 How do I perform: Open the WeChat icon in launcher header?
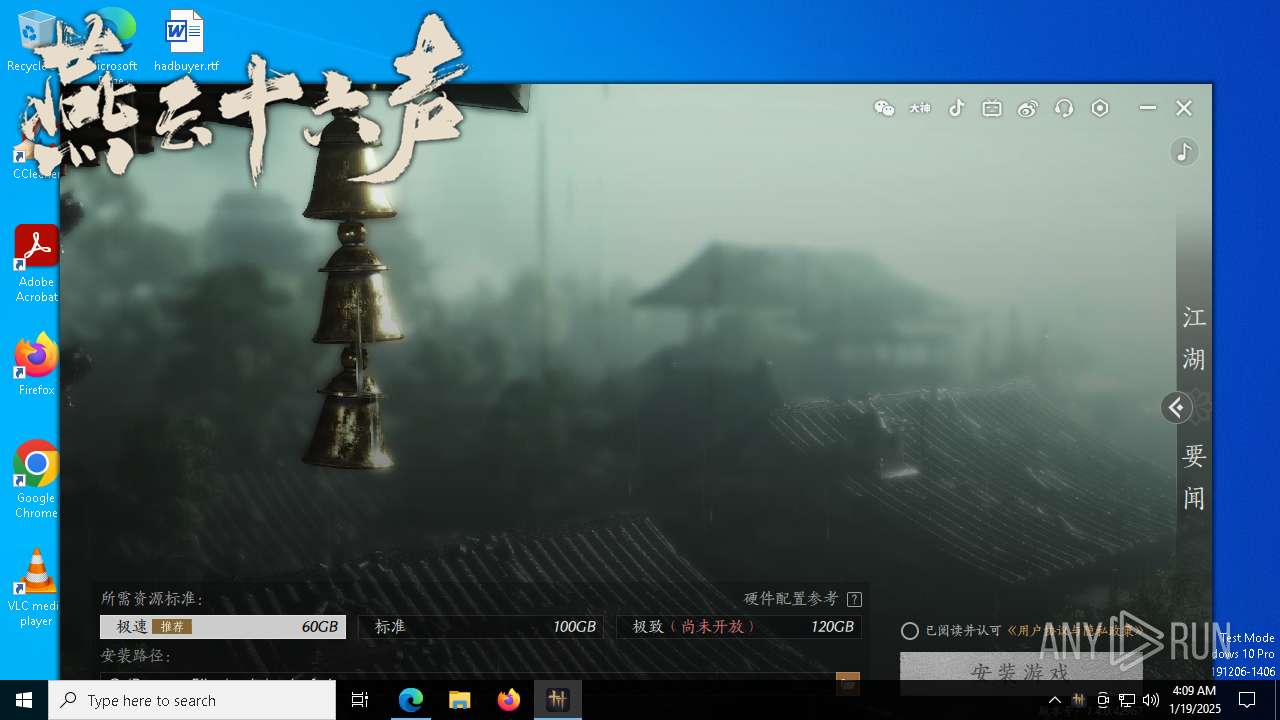pos(884,108)
